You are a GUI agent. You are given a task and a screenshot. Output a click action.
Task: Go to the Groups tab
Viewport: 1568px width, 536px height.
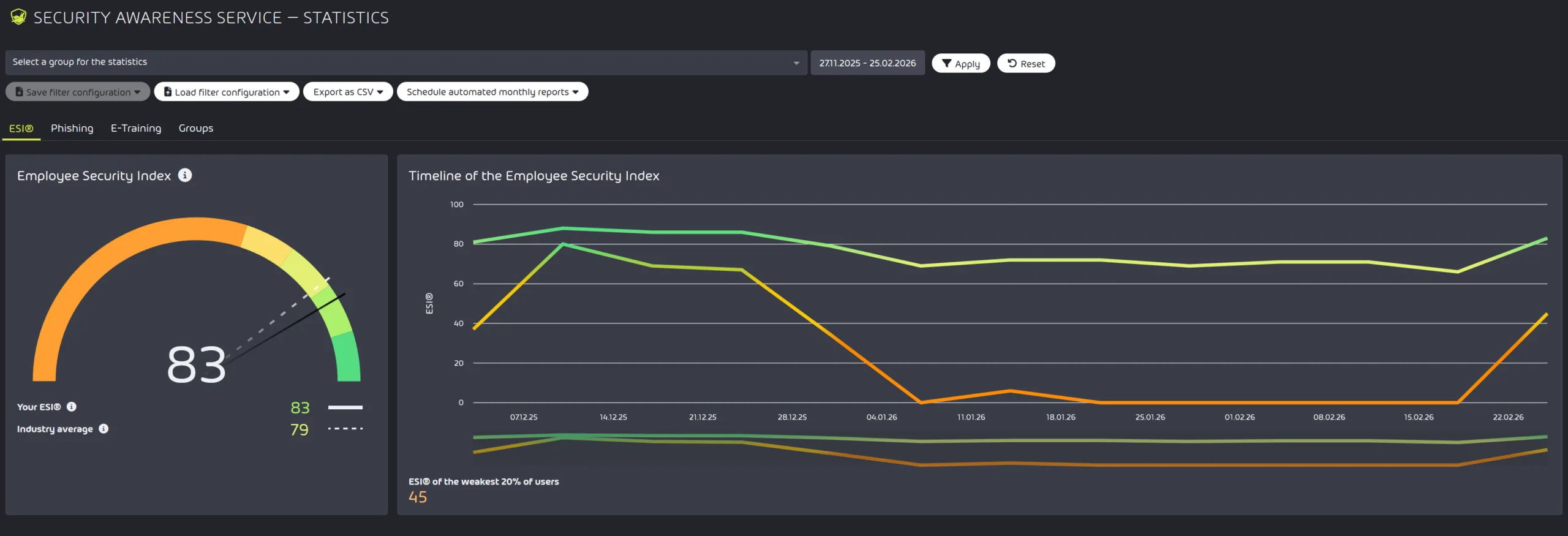[x=196, y=128]
